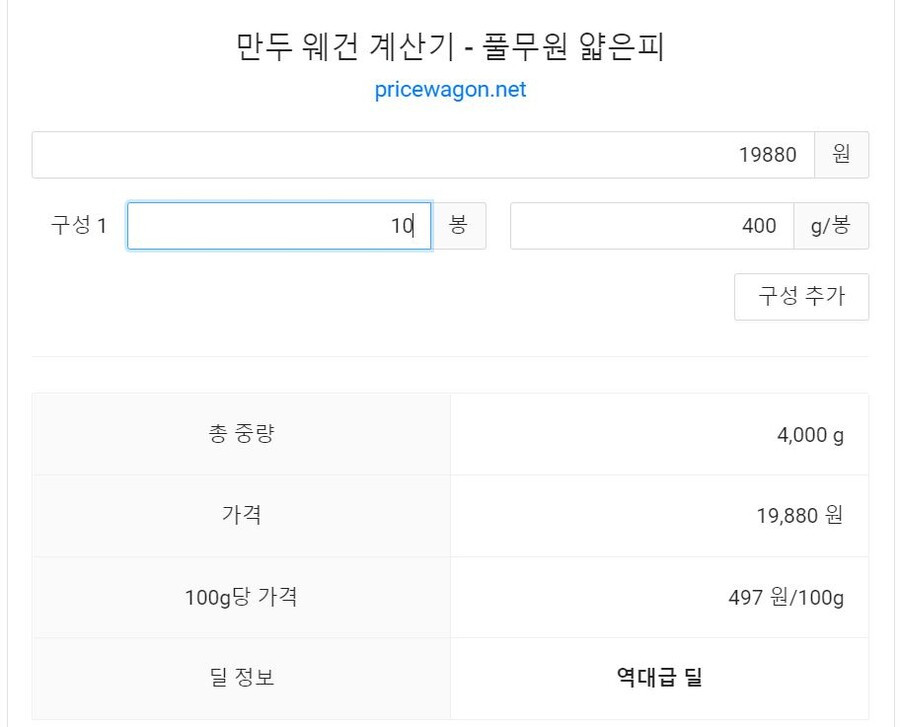Click the 구성 추가 button
The image size is (900, 727).
[801, 297]
